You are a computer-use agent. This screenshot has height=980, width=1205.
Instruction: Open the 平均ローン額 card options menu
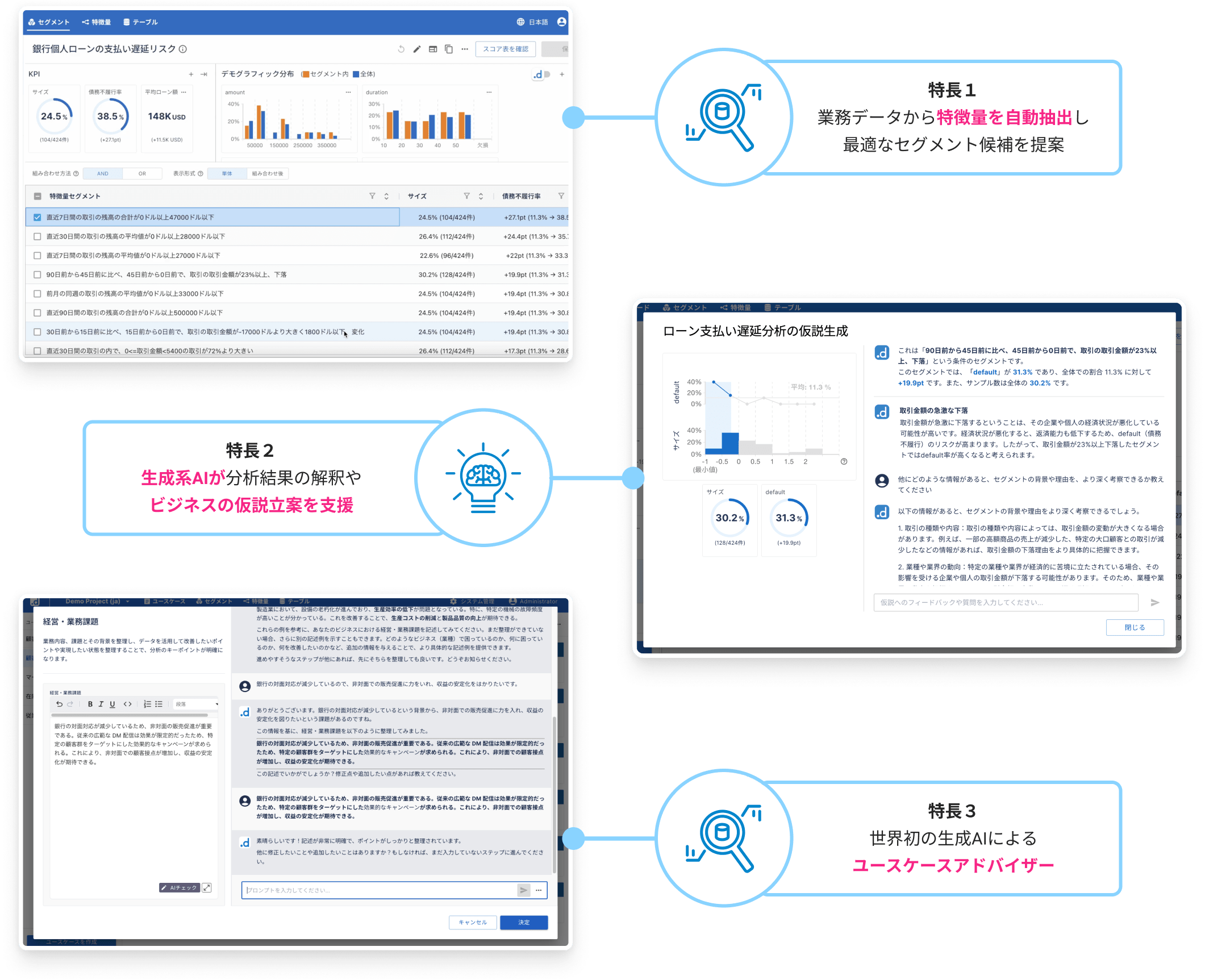tap(184, 91)
